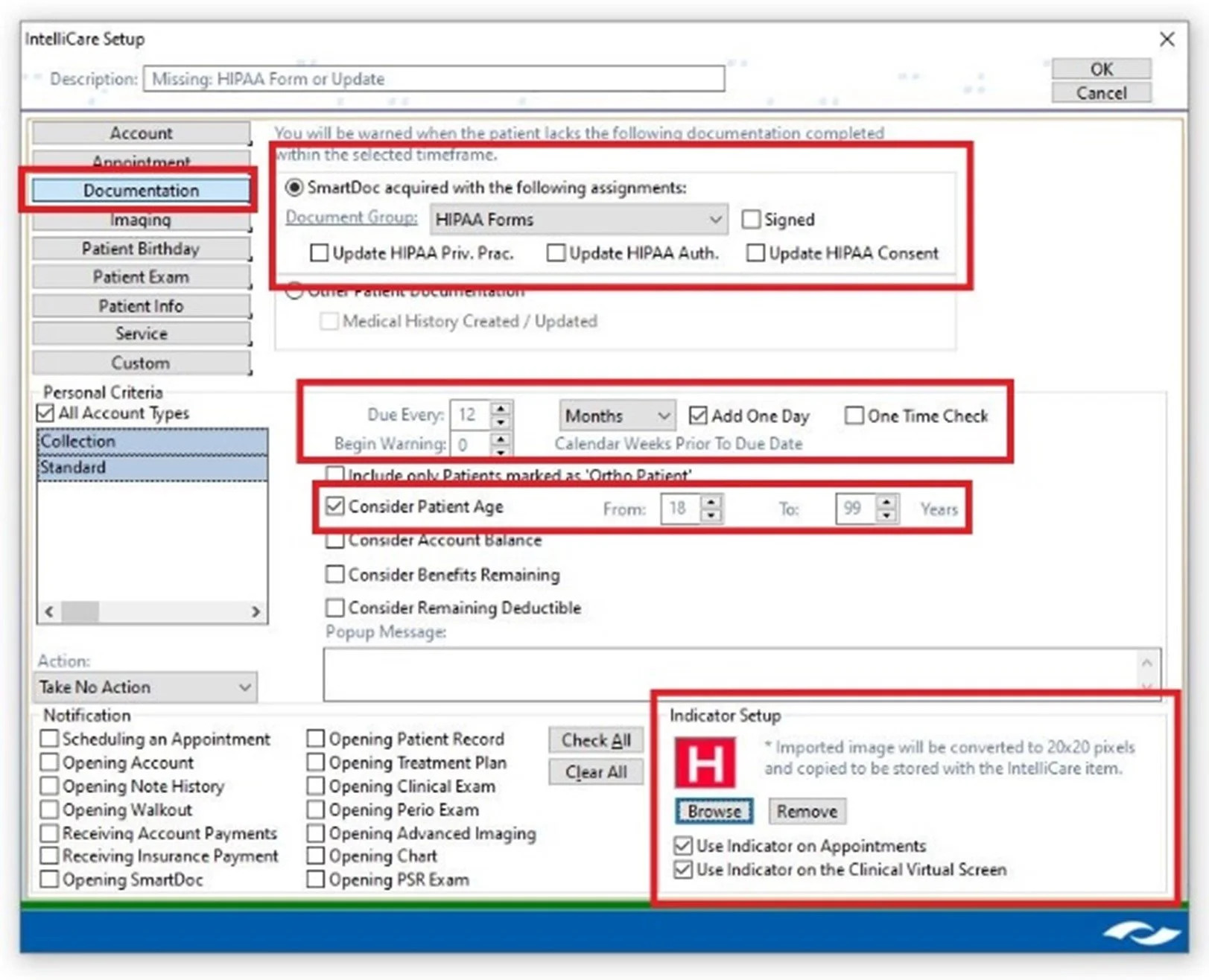The image size is (1209, 980).
Task: Switch to the Appointment category tab
Action: 141,161
